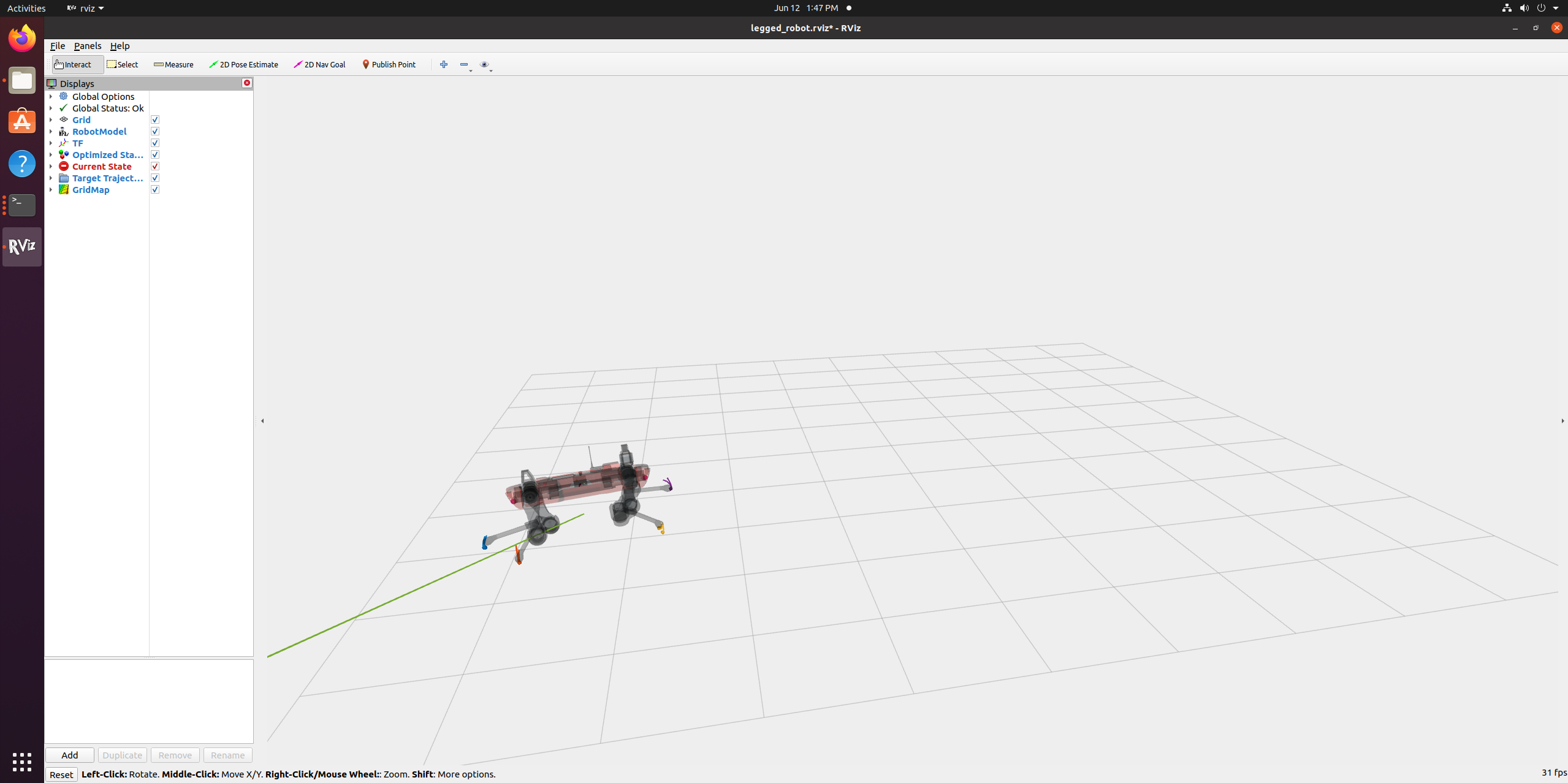This screenshot has height=783, width=1568.
Task: Expand the Global Options tree item
Action: coord(51,96)
